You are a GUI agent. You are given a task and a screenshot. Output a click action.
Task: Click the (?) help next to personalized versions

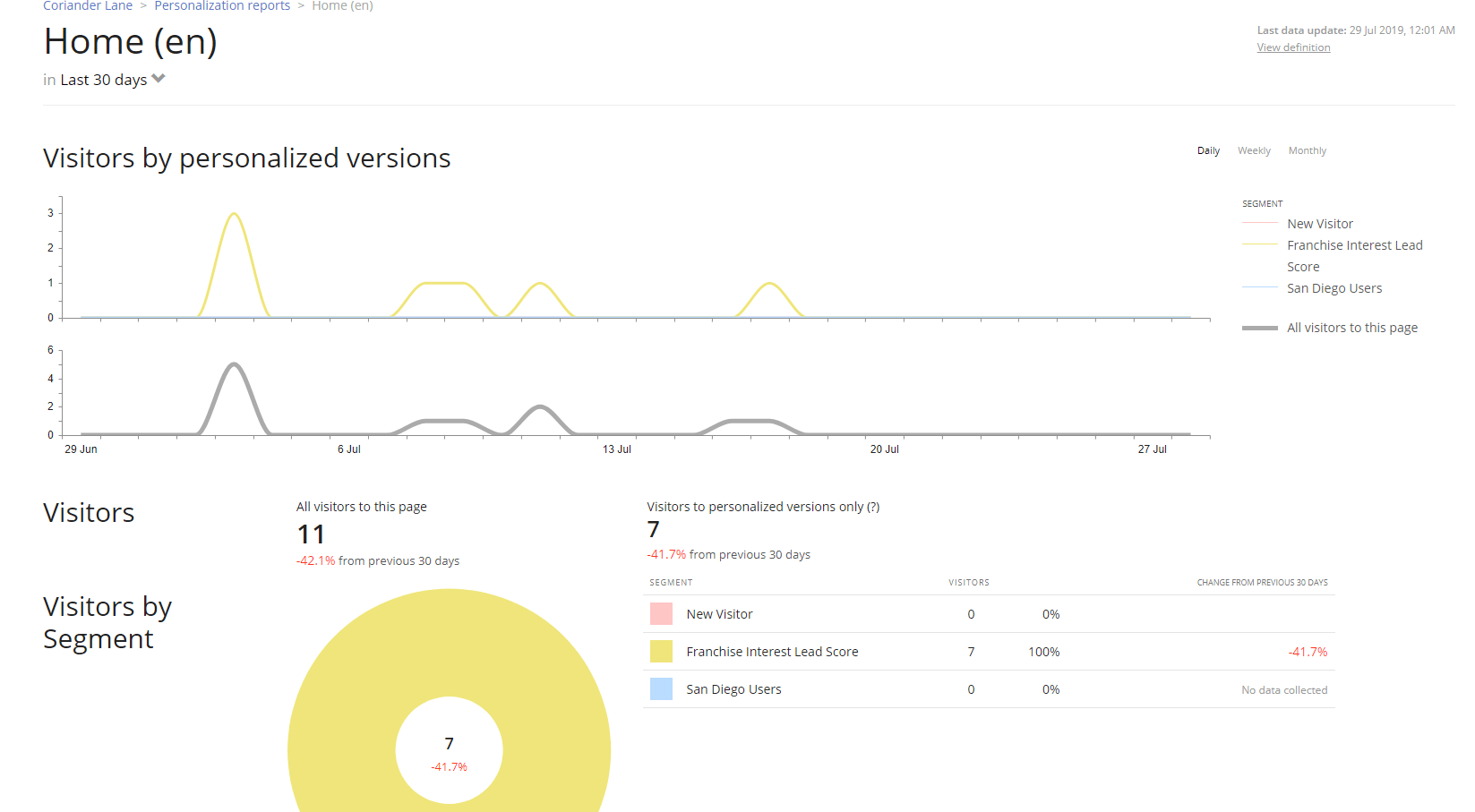pos(873,507)
